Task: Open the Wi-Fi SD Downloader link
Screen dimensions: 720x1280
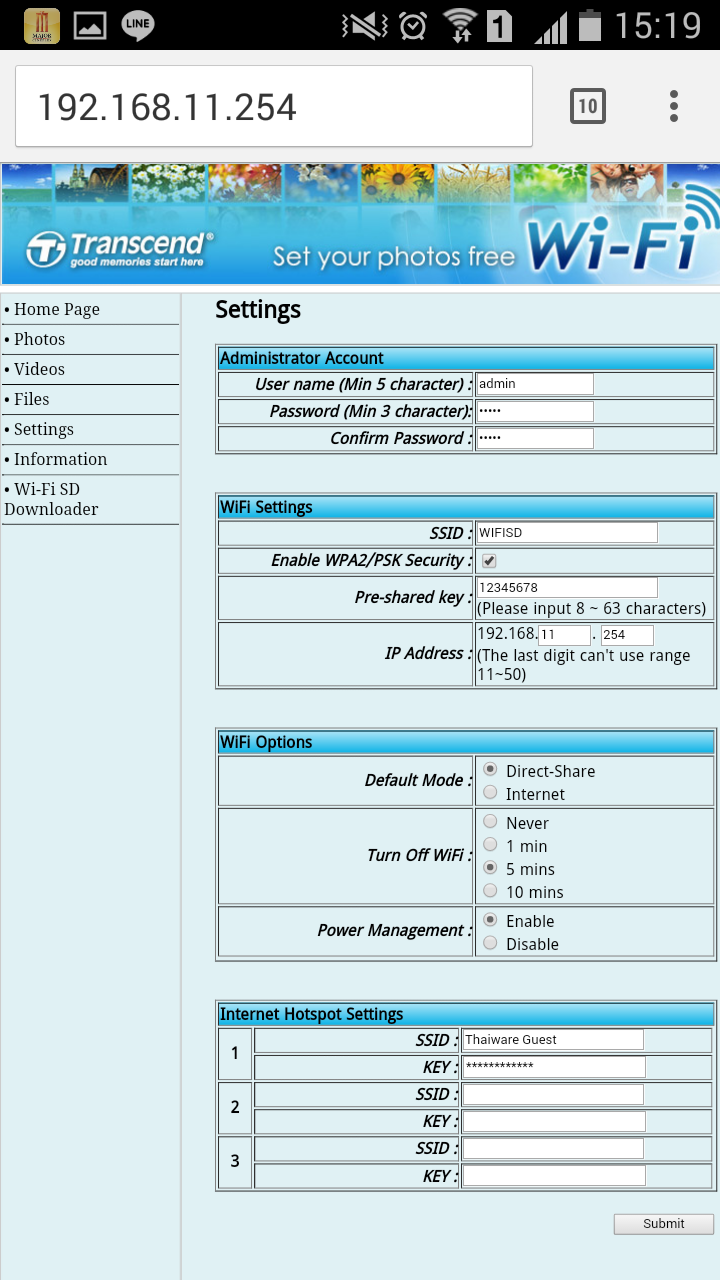Action: tap(51, 499)
